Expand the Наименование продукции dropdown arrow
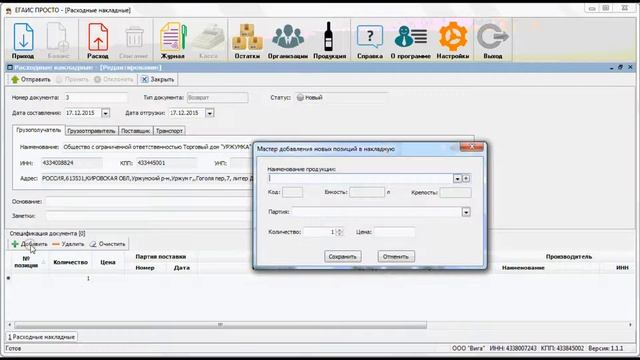The height and width of the screenshot is (360, 640). 457,178
